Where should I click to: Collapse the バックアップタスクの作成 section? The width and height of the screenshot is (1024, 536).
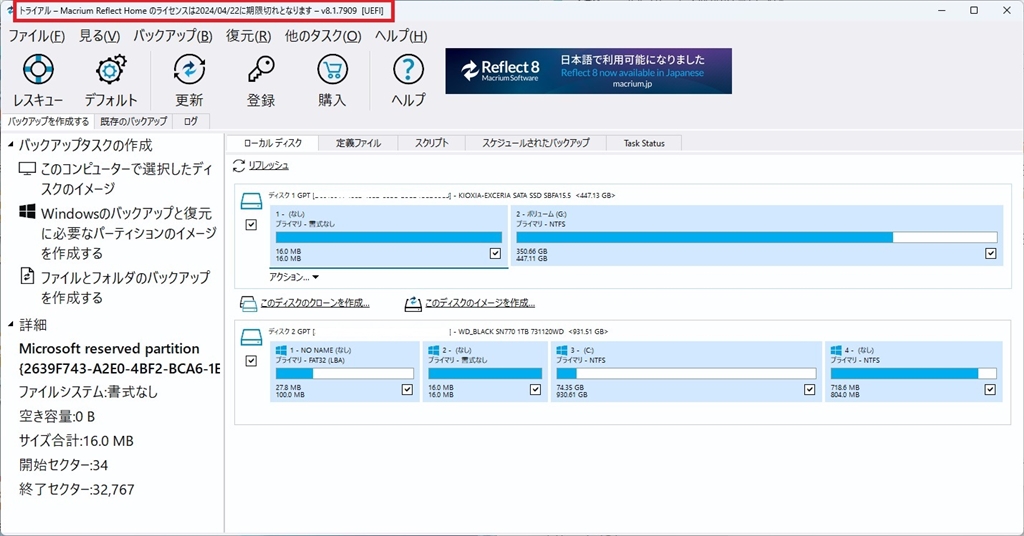click(x=10, y=144)
